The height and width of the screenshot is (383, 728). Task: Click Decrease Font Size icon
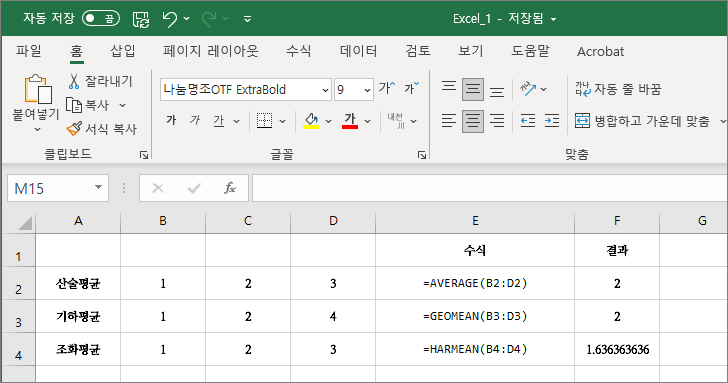[x=411, y=88]
